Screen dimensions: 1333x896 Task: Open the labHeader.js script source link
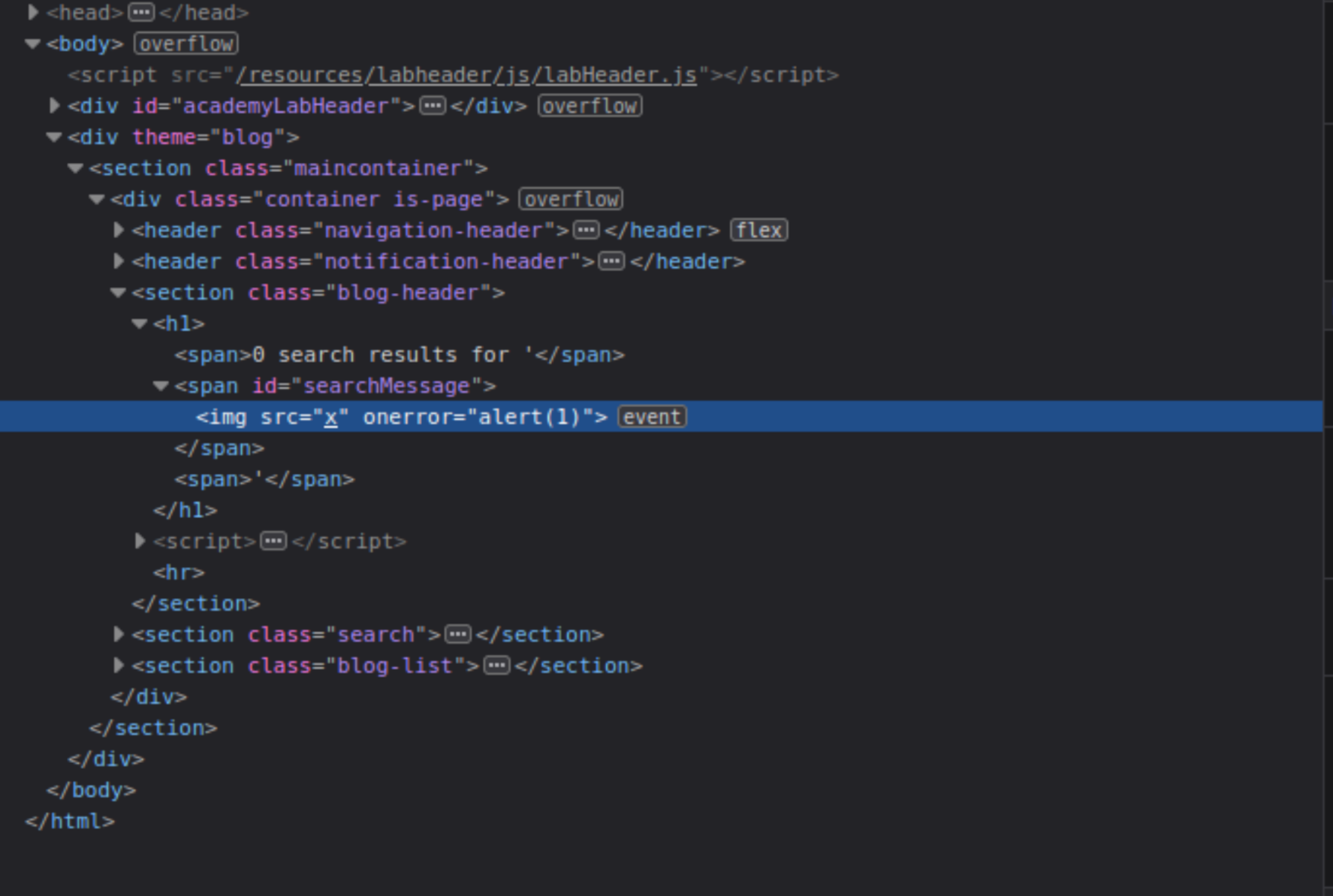pos(466,75)
